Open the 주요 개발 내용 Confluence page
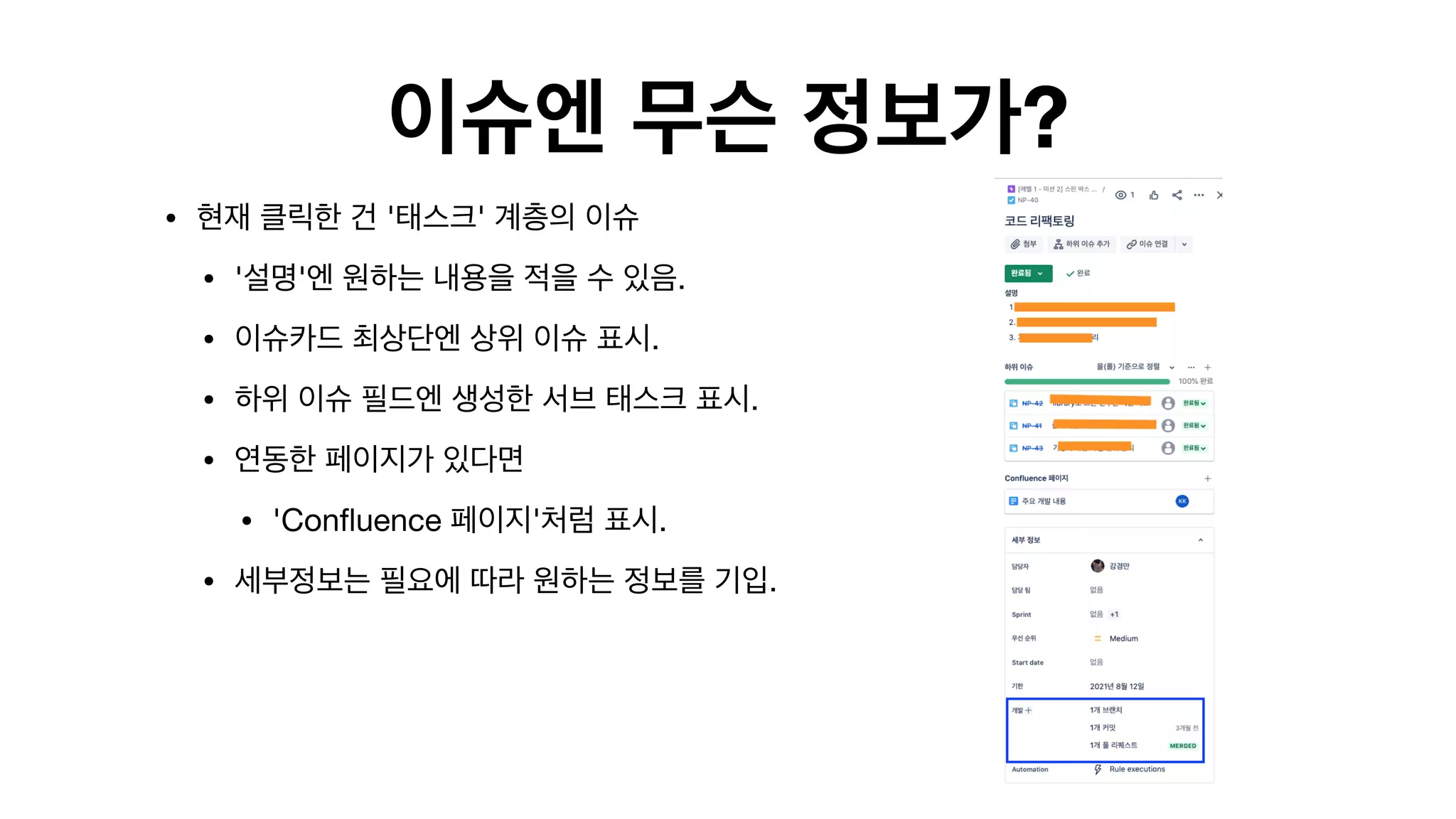This screenshot has height=819, width=1456. 1044,501
